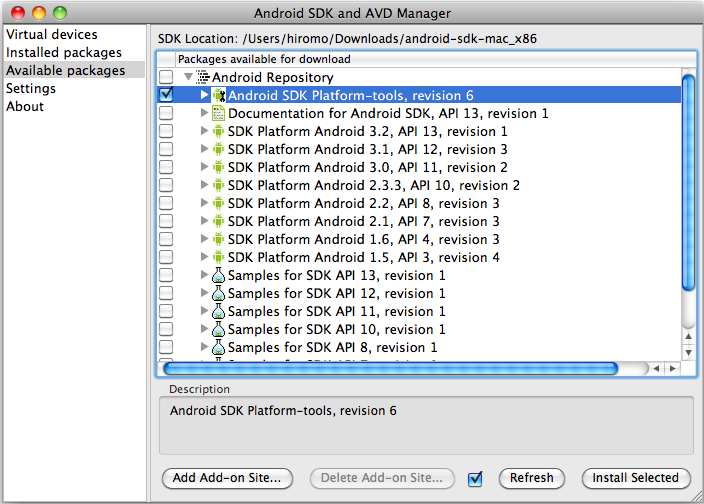The image size is (704, 504).
Task: Expand the Platform-tools revision 6 node
Action: pyautogui.click(x=204, y=95)
